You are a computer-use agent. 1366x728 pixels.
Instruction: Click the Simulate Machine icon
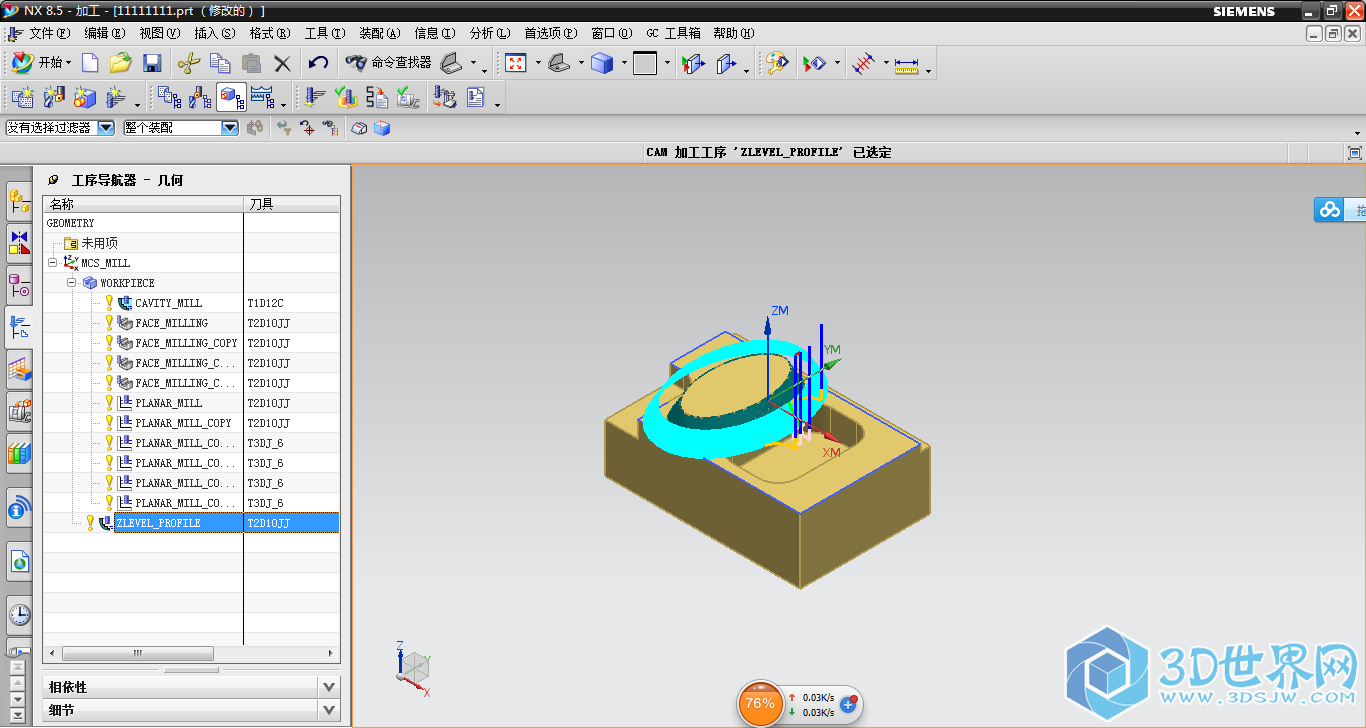point(408,97)
